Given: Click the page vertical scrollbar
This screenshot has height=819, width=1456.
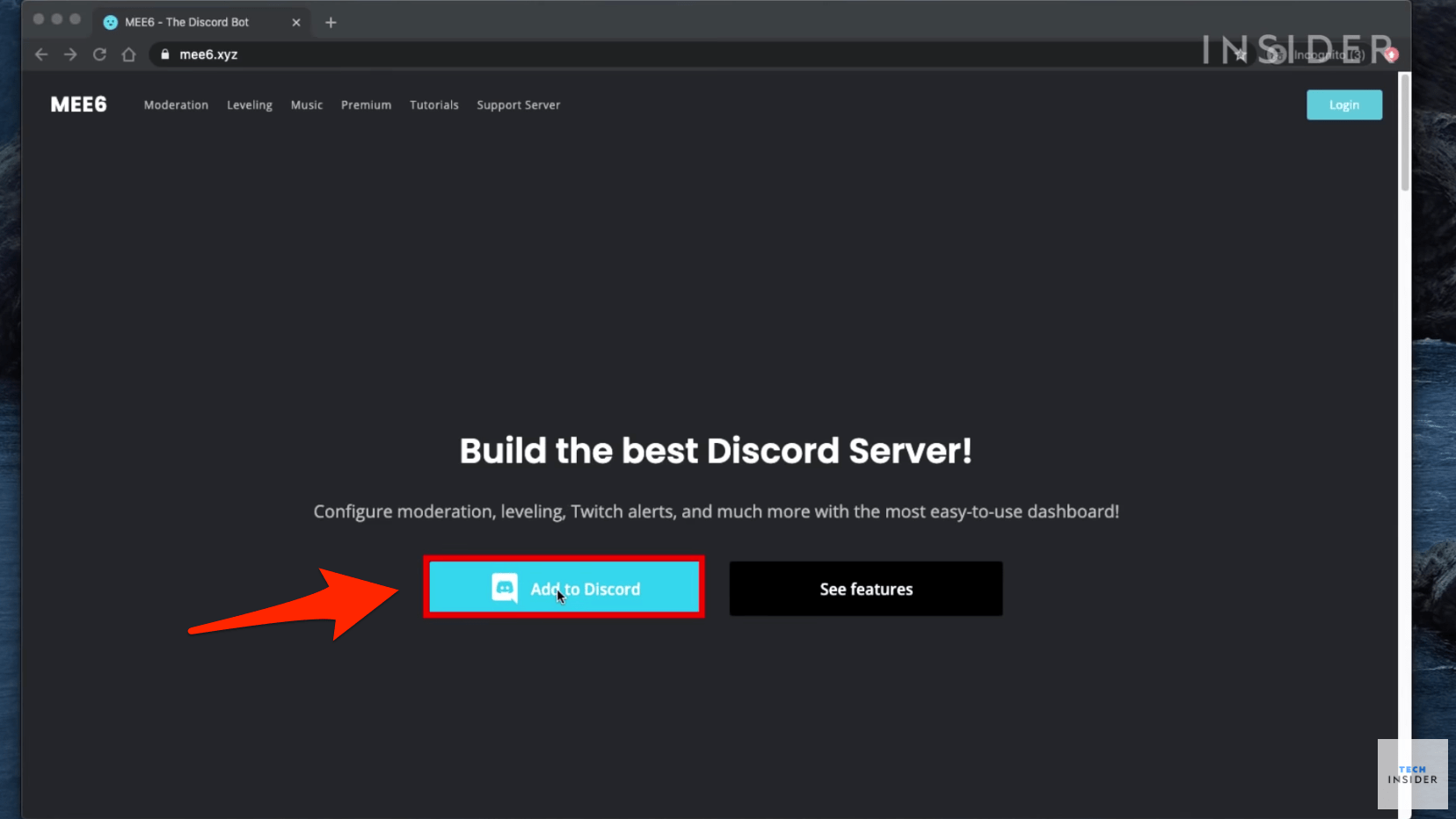Looking at the screenshot, I should point(1405,132).
